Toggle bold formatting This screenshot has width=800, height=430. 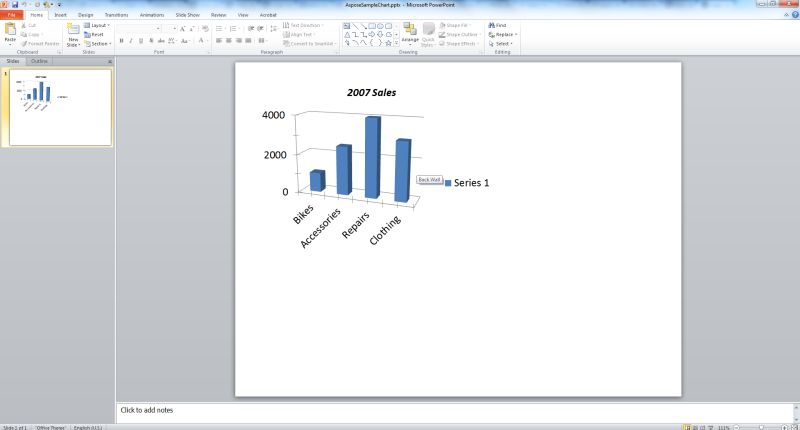point(121,41)
